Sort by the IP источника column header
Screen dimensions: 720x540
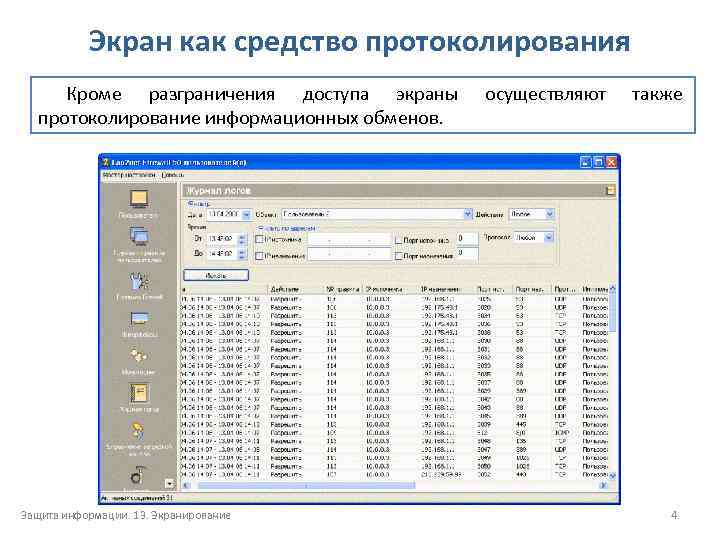coord(390,289)
